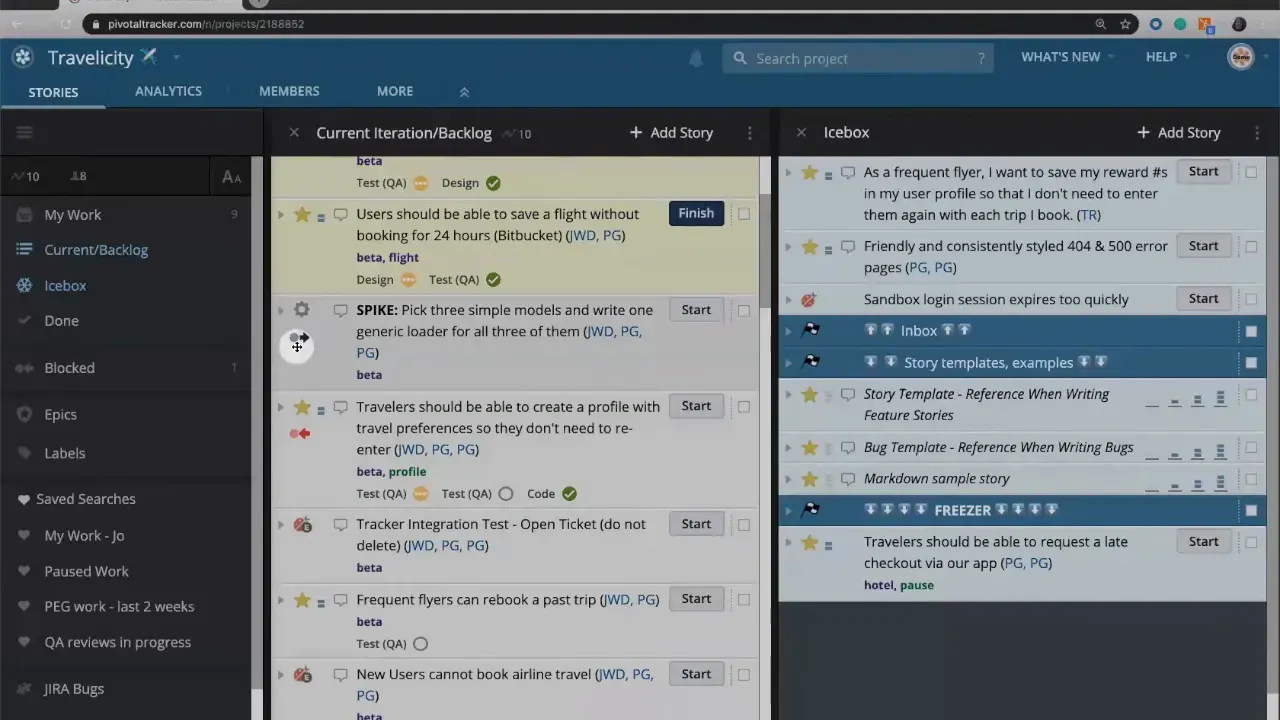The image size is (1280, 720).
Task: Check the checkbox on the Inbox row
Action: click(x=1251, y=330)
